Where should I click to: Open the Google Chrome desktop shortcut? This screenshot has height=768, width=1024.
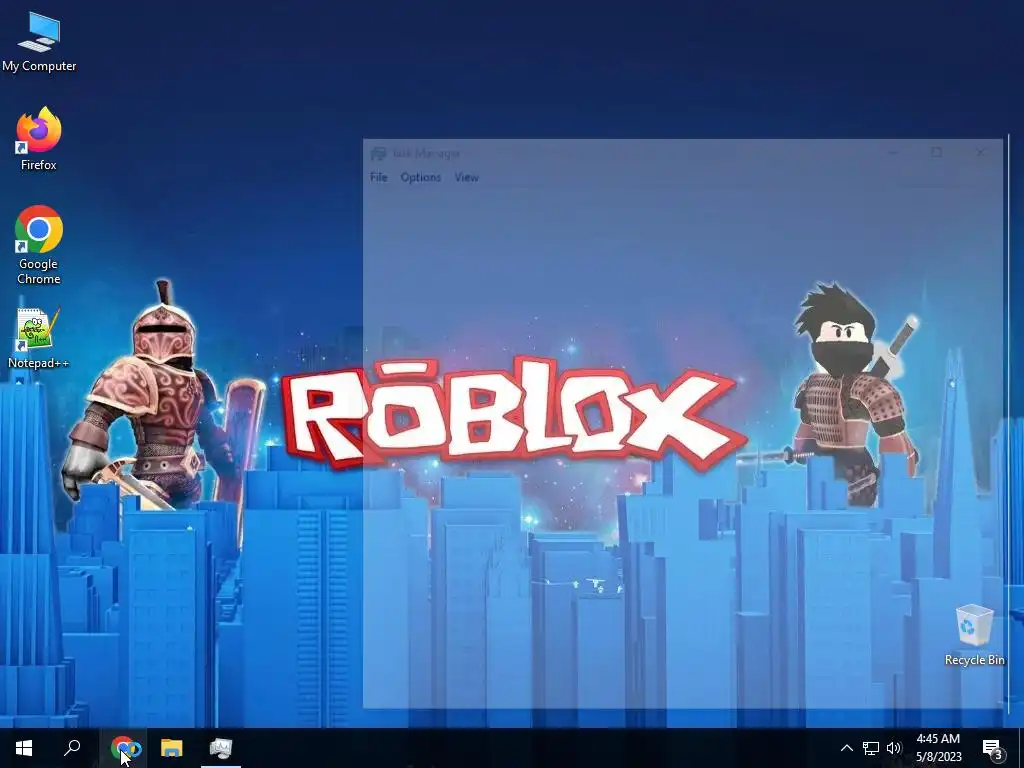click(x=39, y=245)
